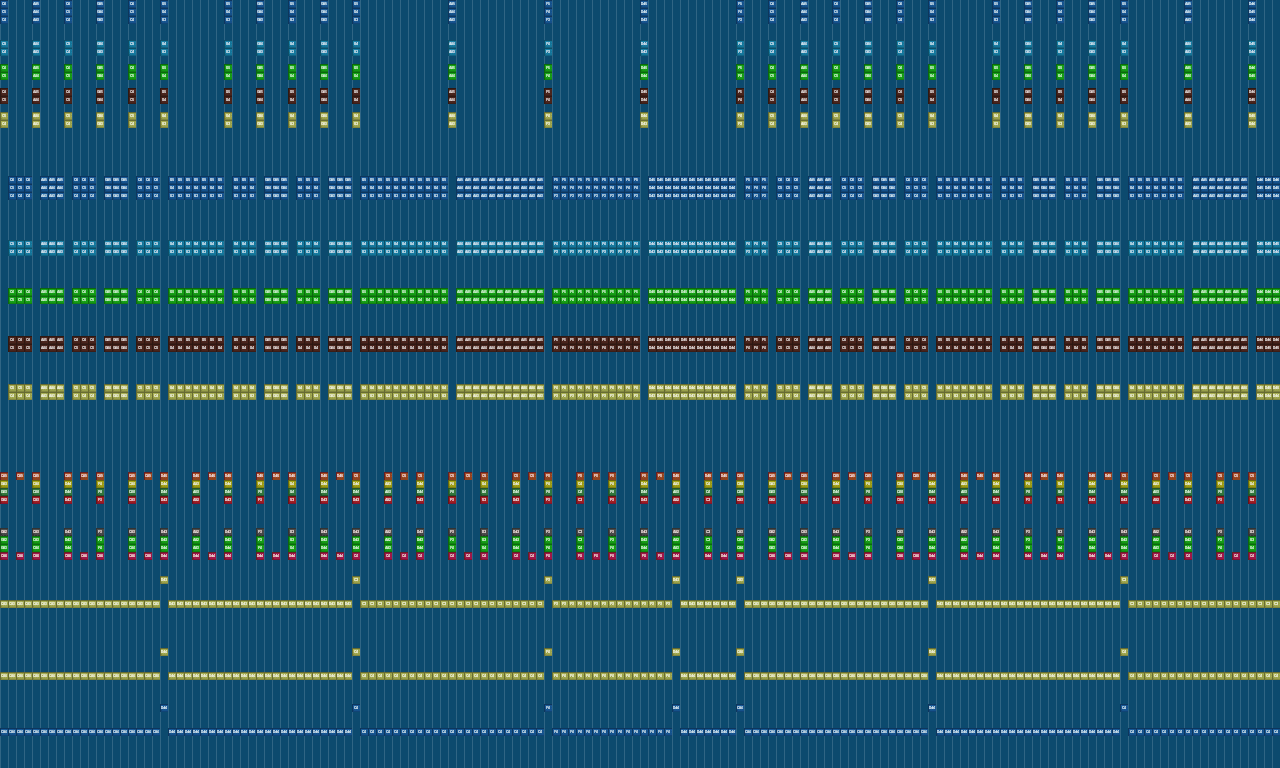1280x768 pixels.
Task: Click the first isolated yellow note between the two long yellow rows
Action: tap(164, 652)
